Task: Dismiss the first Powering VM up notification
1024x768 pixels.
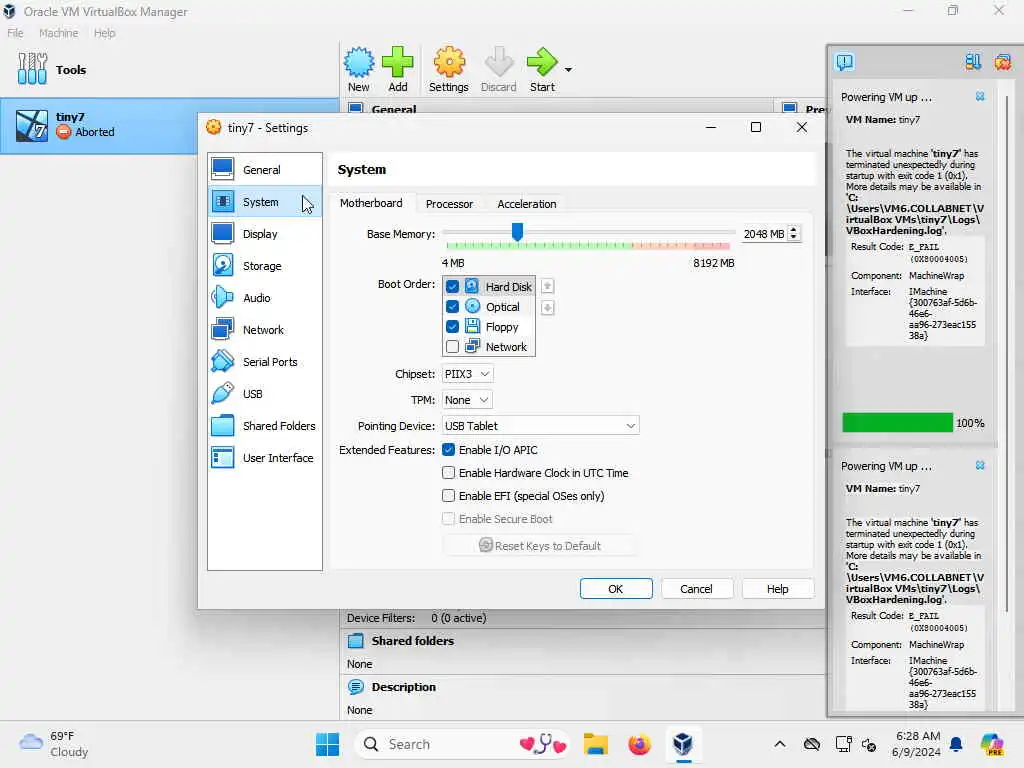Action: [980, 97]
